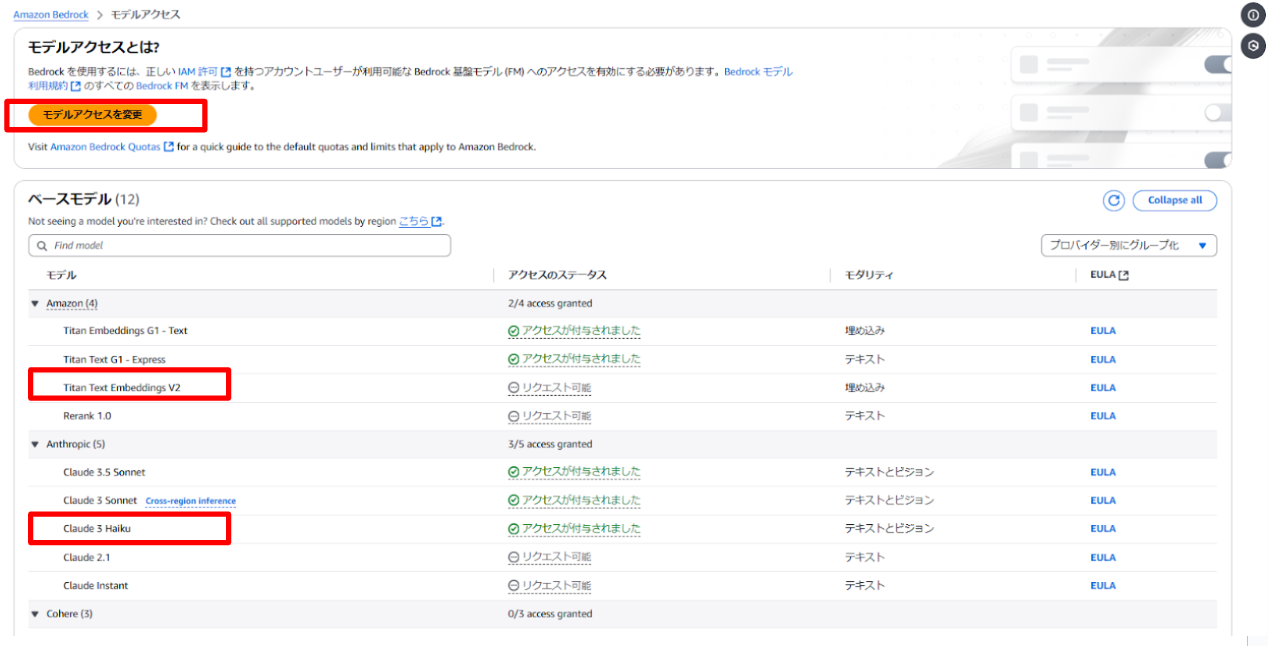
Task: Click the Rerank 1.0 model name
Action: click(87, 416)
